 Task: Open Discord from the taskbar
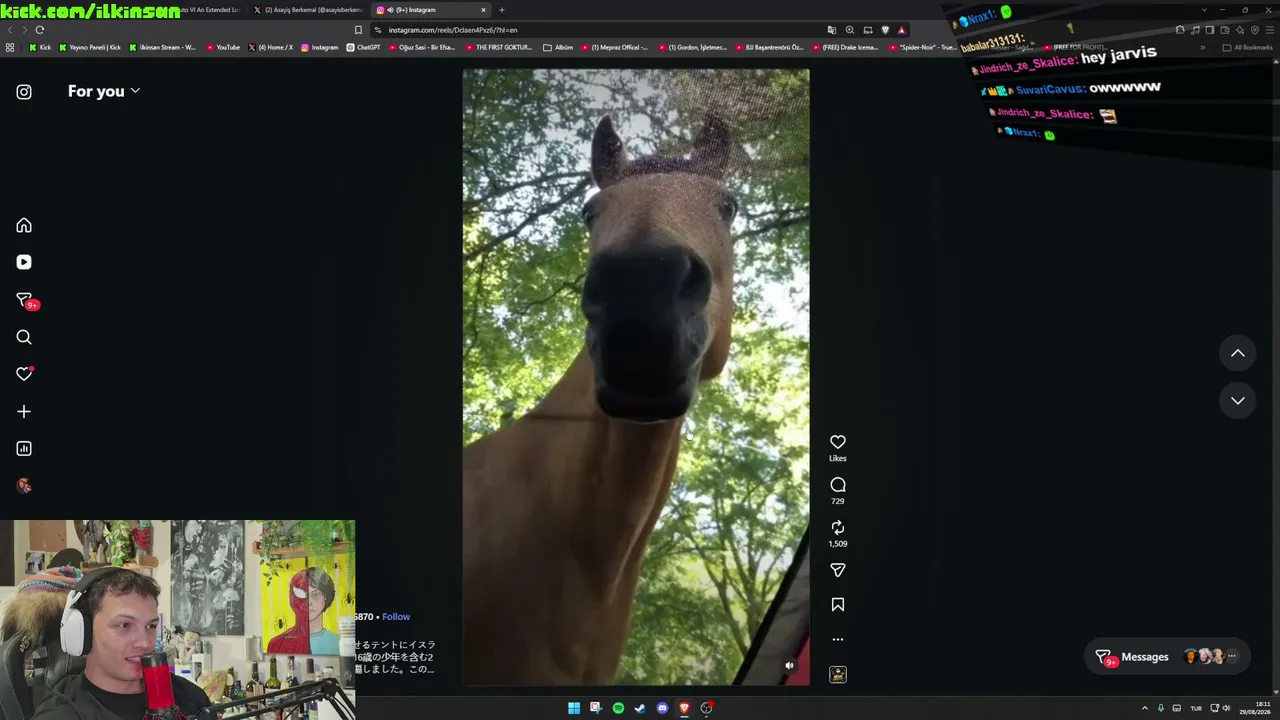(x=662, y=708)
